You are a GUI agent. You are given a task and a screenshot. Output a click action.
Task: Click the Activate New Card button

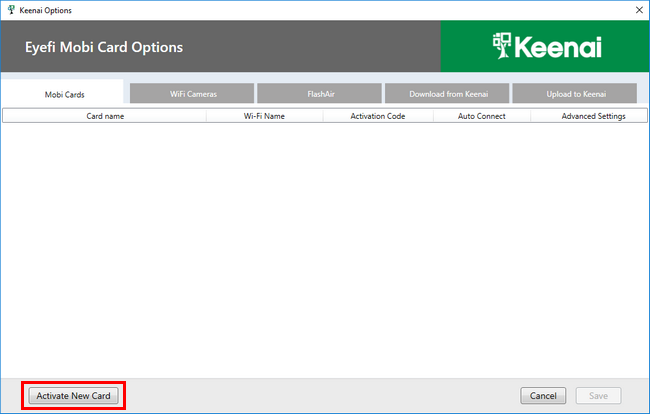[73, 396]
